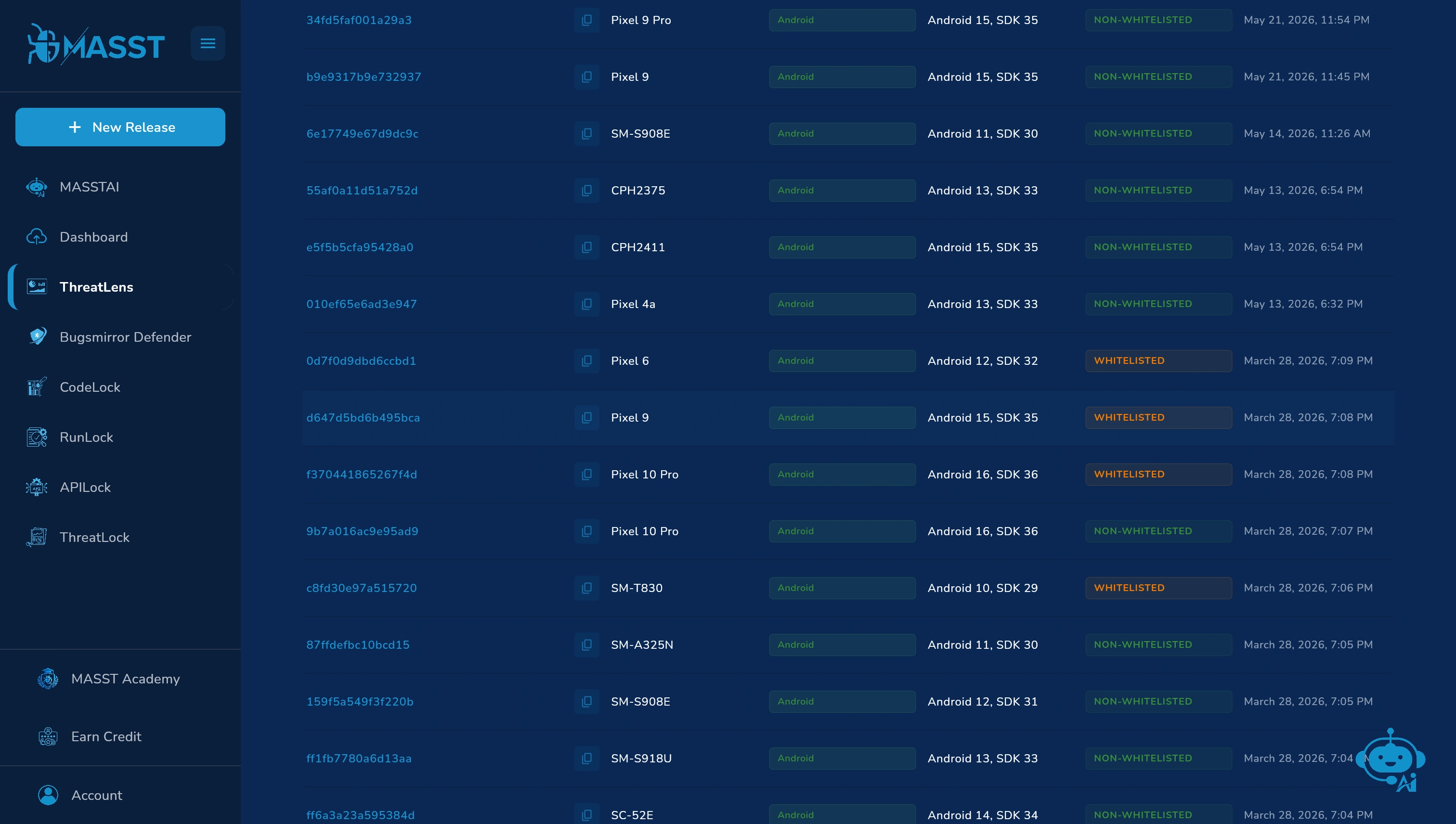The width and height of the screenshot is (1456, 824).
Task: Select 'SC-52E' device model cell
Action: coord(632,815)
